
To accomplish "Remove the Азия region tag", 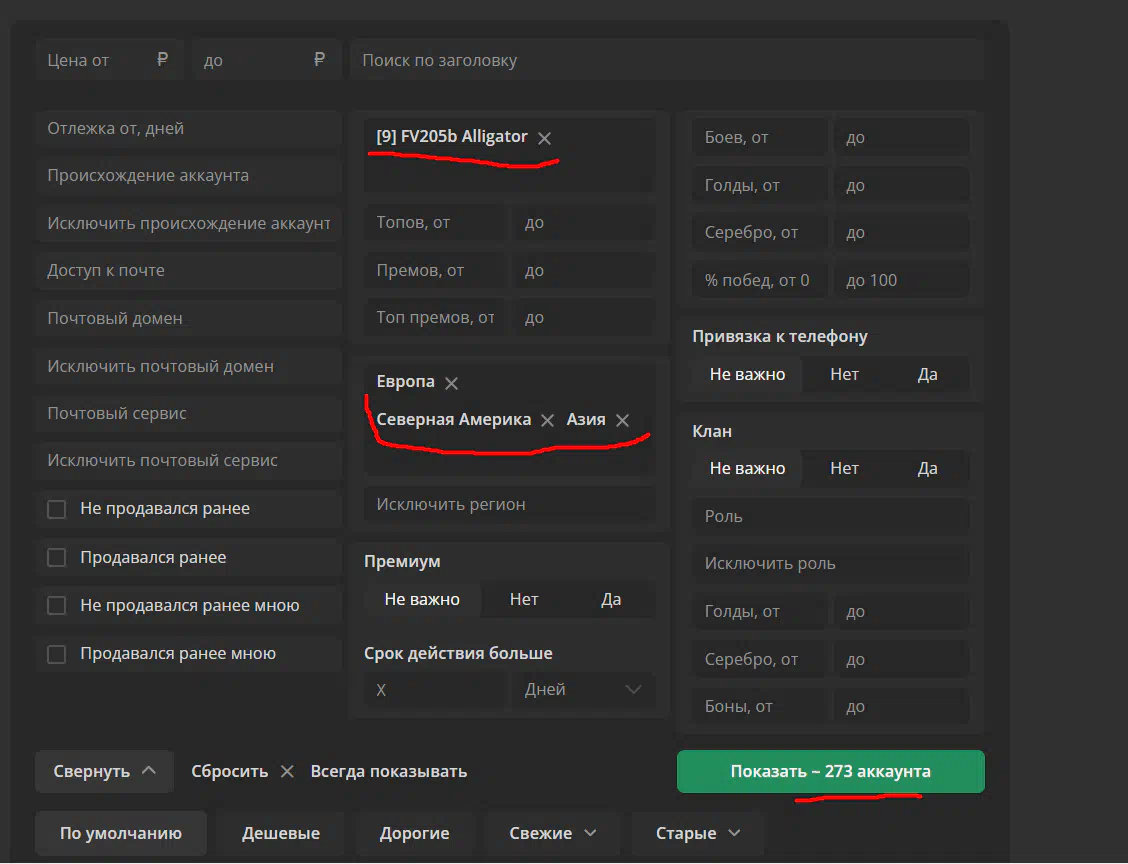I will 622,420.
